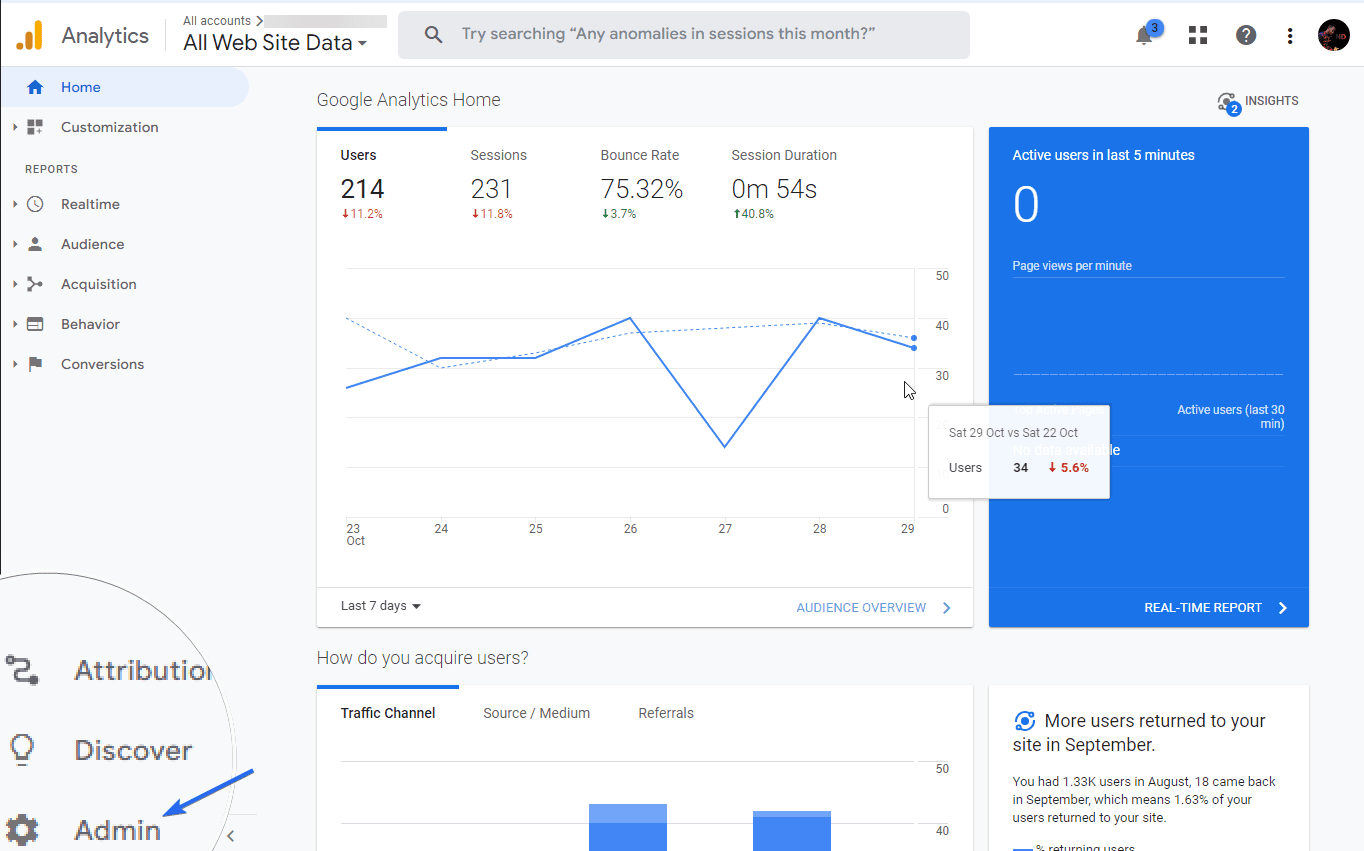Open the Last 7 days dropdown
The height and width of the screenshot is (851, 1364).
coord(381,606)
